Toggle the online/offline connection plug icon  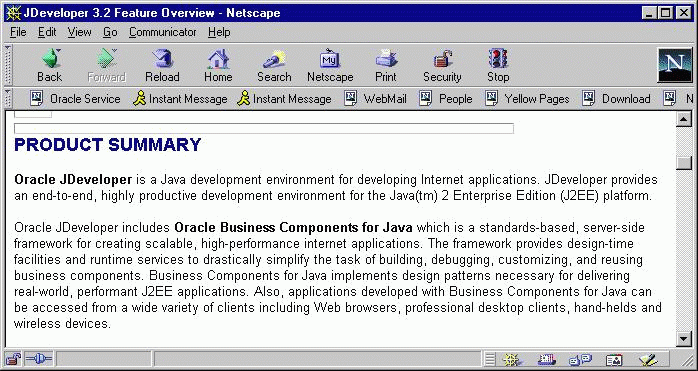pos(39,359)
